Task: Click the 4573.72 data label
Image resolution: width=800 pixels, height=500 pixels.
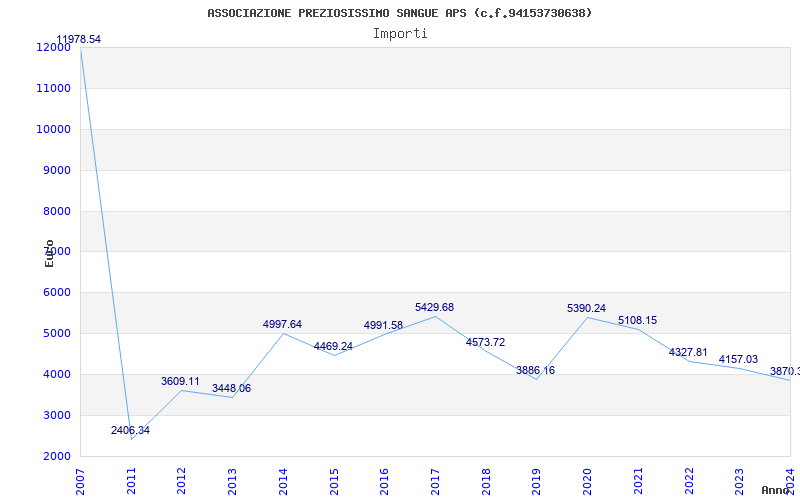Action: tap(485, 343)
